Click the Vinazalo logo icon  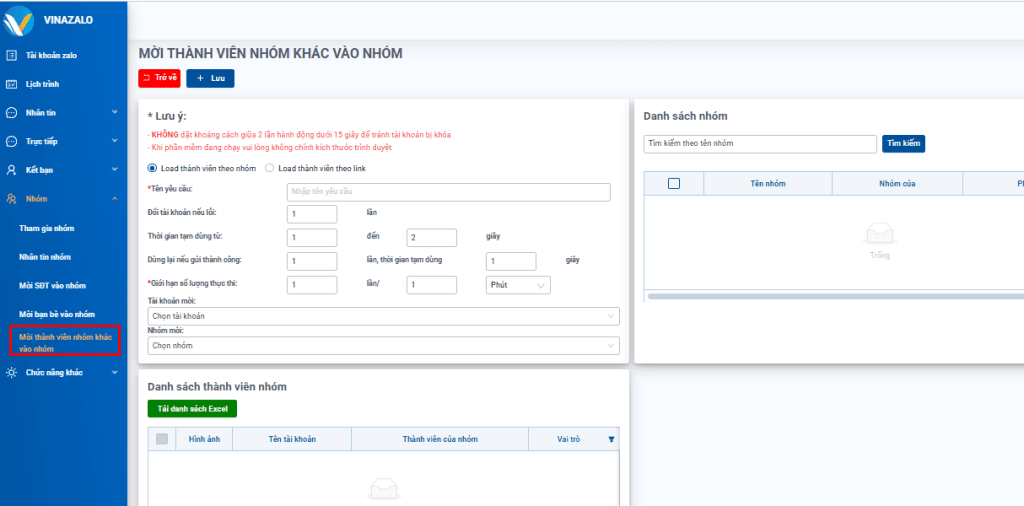click(20, 20)
